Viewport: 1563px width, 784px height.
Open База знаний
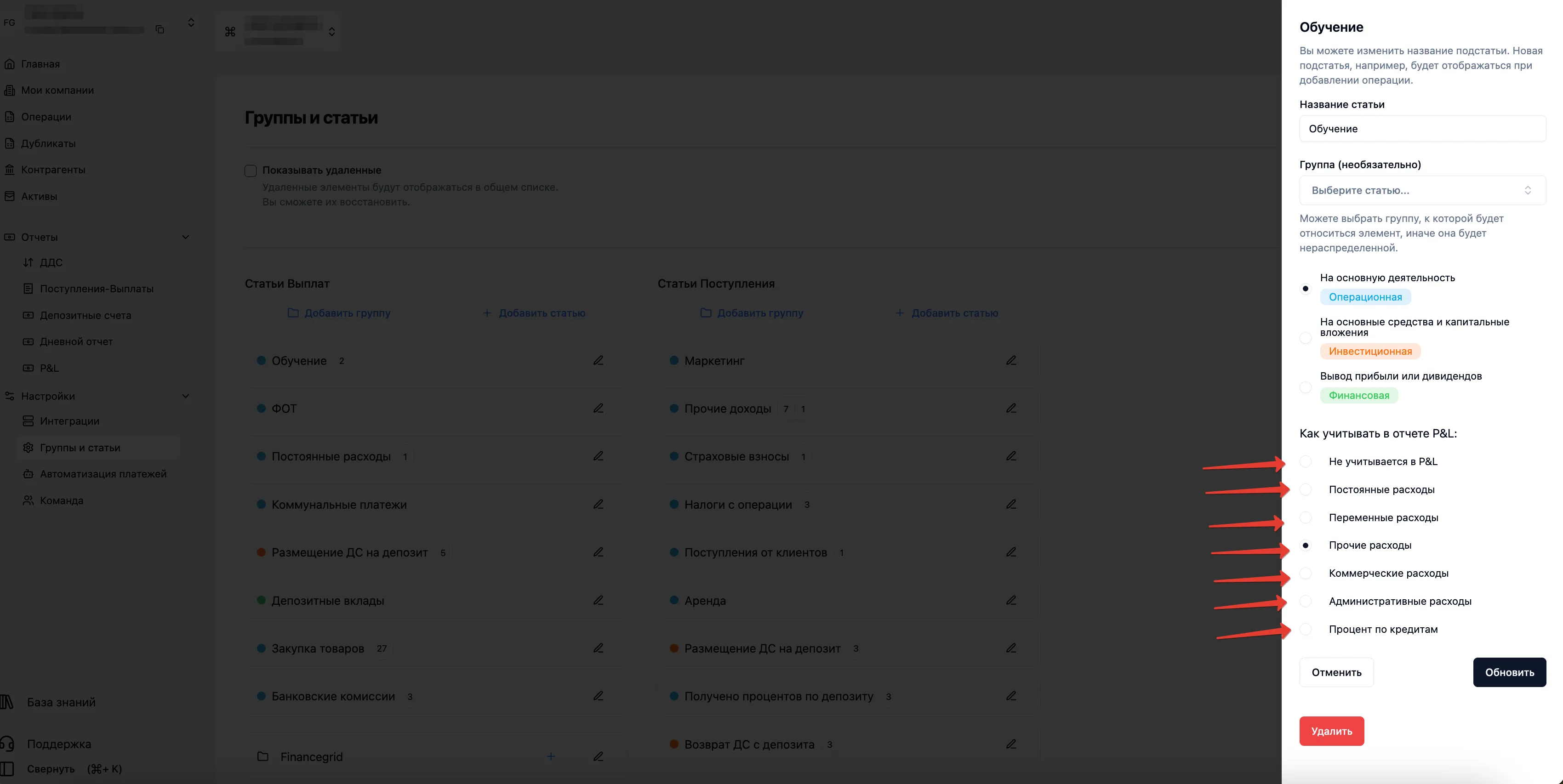point(61,702)
